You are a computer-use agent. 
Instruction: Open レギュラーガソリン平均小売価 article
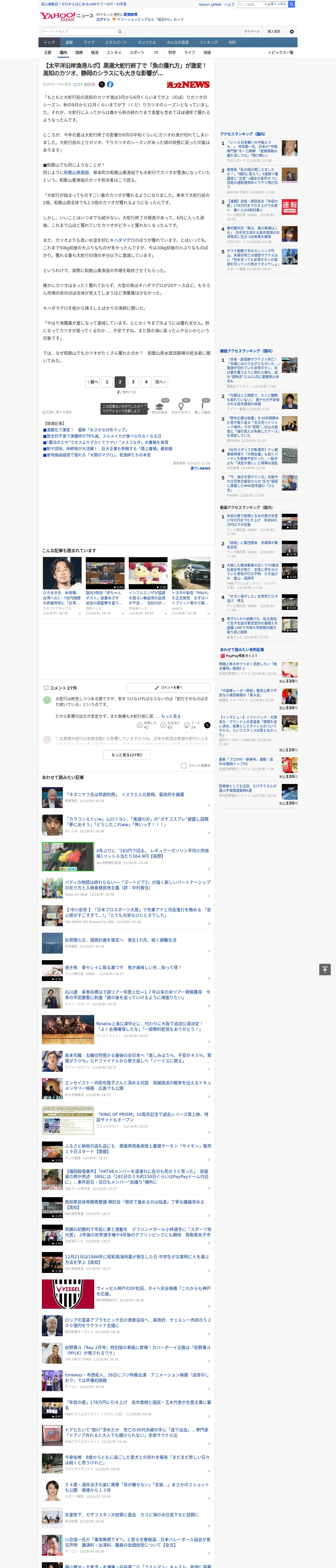[x=153, y=854]
